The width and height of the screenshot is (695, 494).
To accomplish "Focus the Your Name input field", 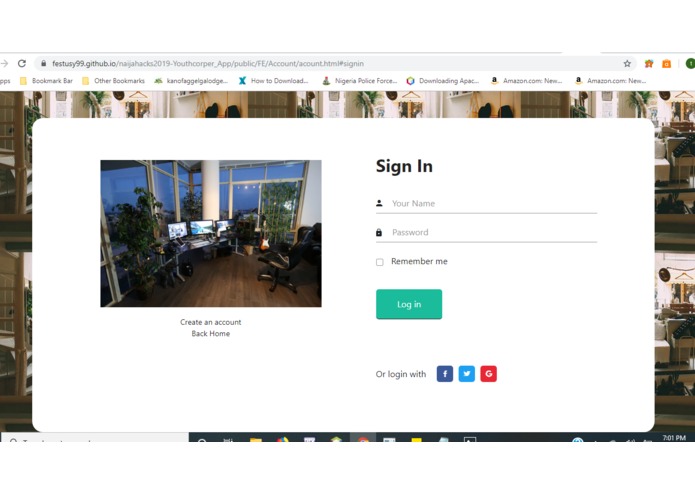I will point(486,203).
